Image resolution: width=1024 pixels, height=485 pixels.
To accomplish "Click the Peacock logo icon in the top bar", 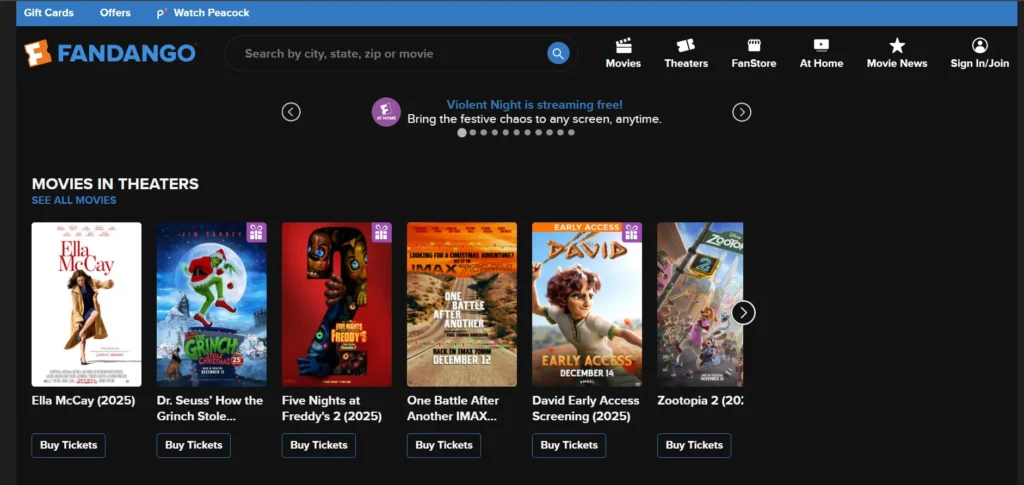I will (x=162, y=13).
